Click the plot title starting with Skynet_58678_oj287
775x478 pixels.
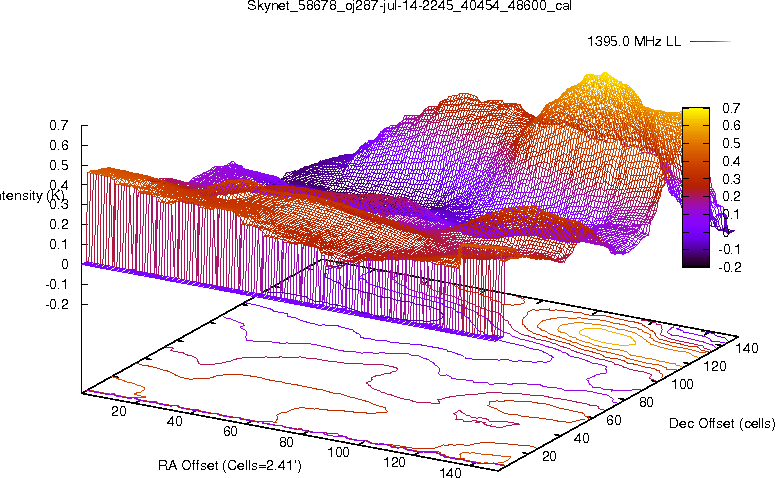(409, 6)
